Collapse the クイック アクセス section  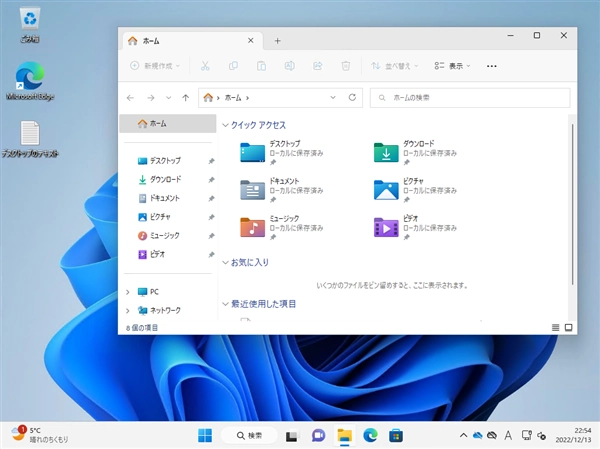pyautogui.click(x=225, y=125)
